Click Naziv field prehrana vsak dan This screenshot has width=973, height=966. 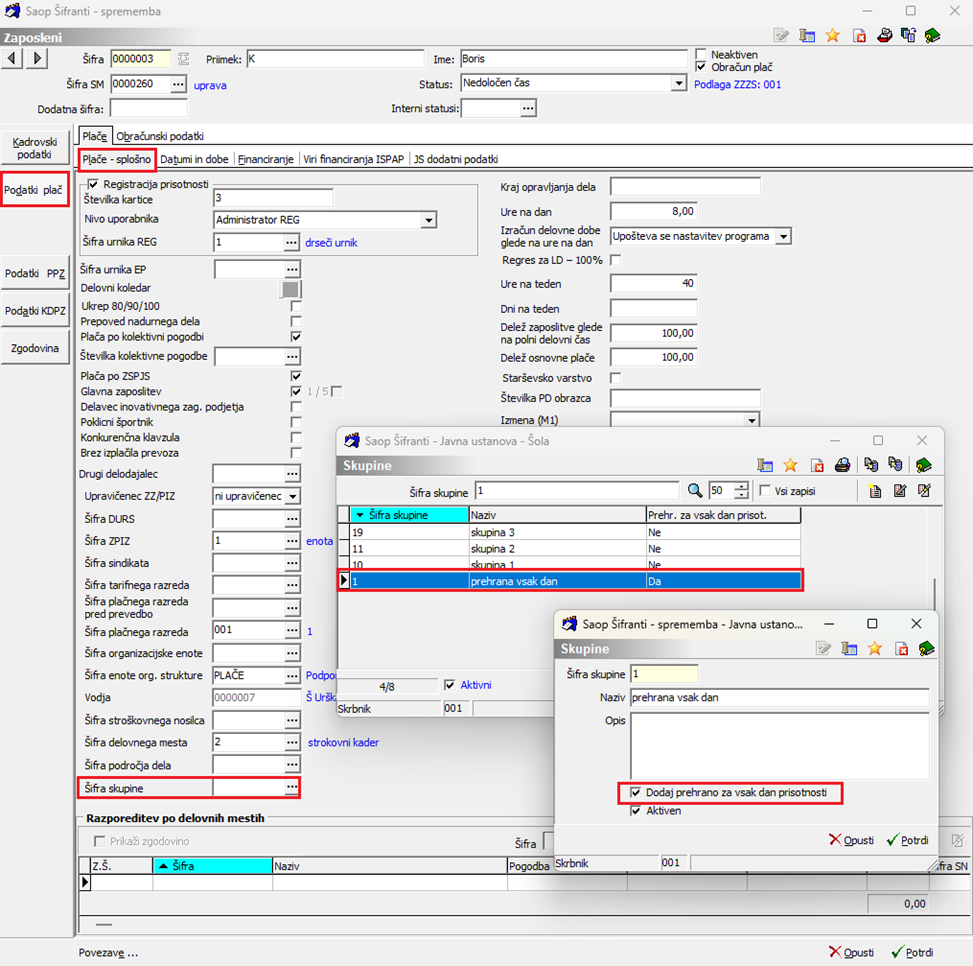point(780,697)
